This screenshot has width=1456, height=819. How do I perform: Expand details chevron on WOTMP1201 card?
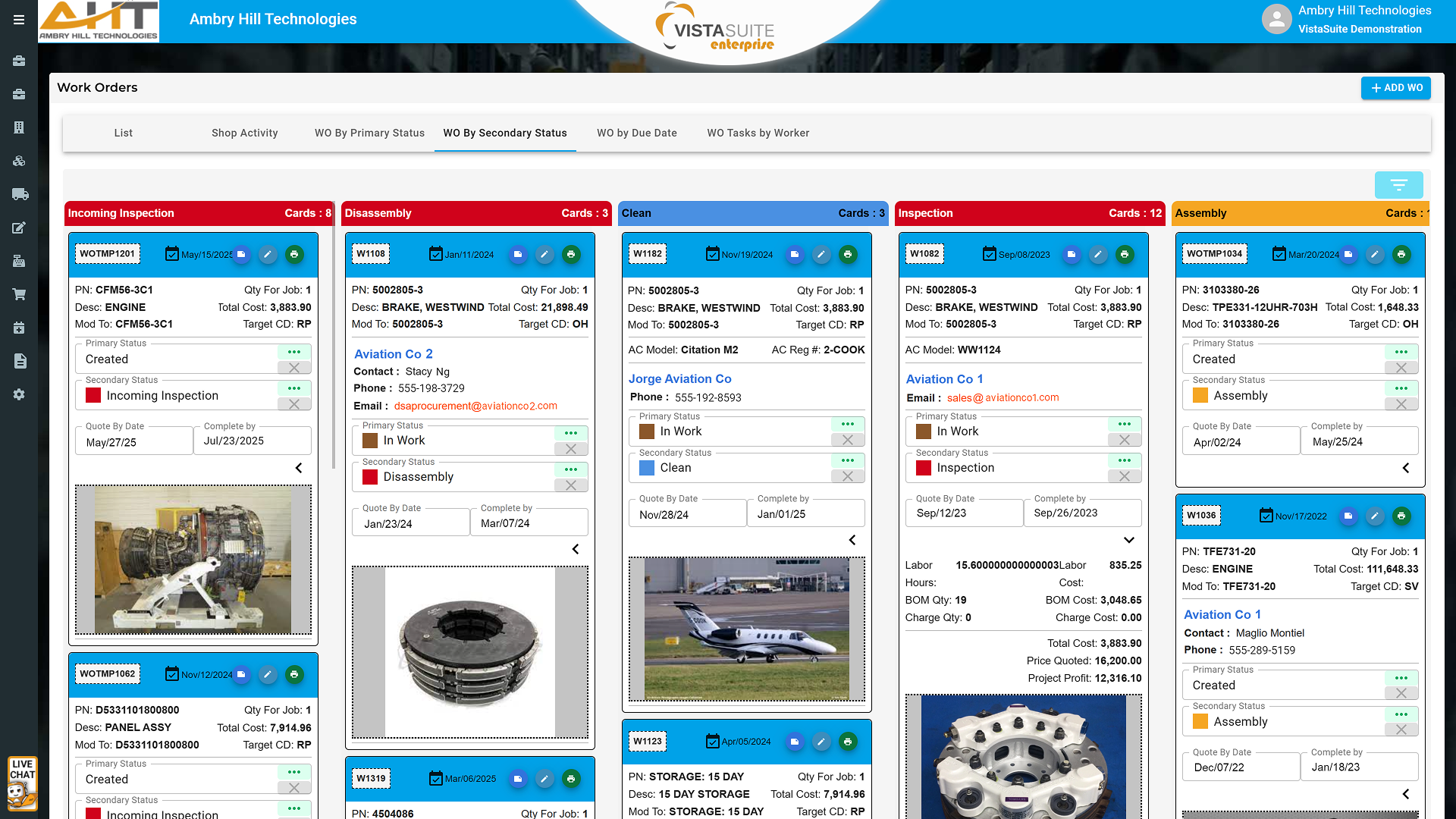point(299,468)
